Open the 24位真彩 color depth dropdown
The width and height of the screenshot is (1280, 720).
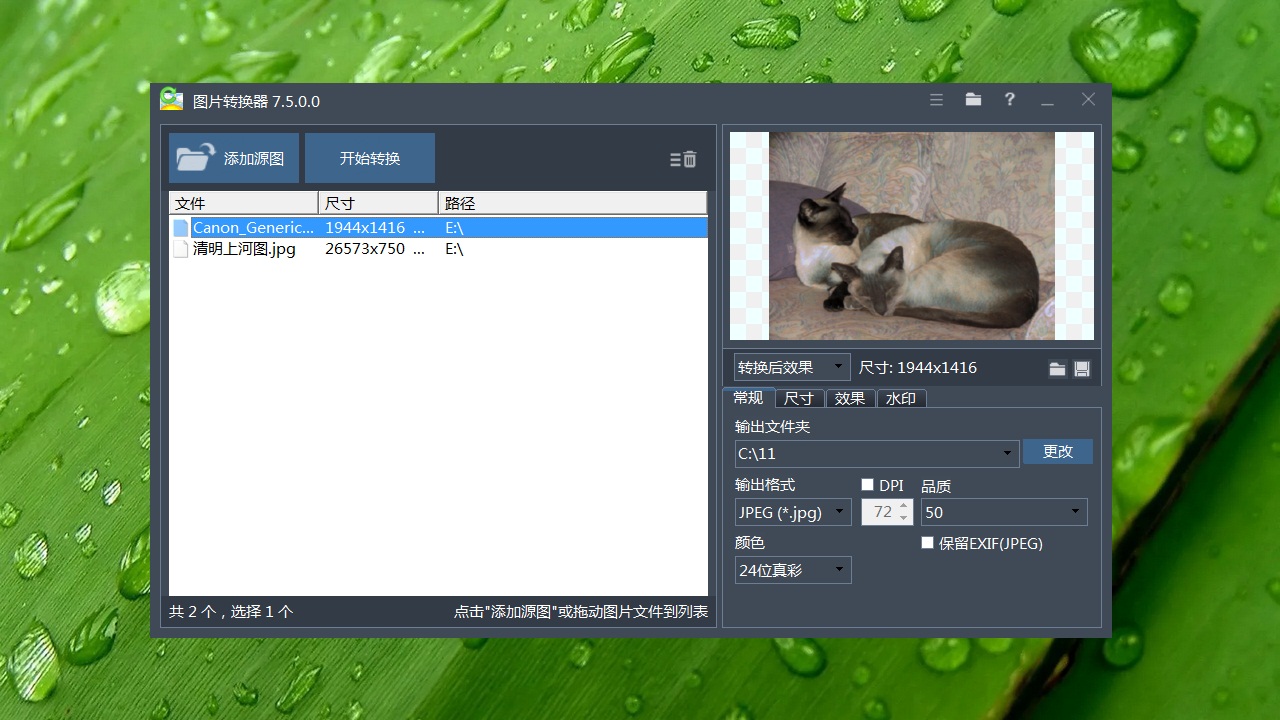[792, 570]
